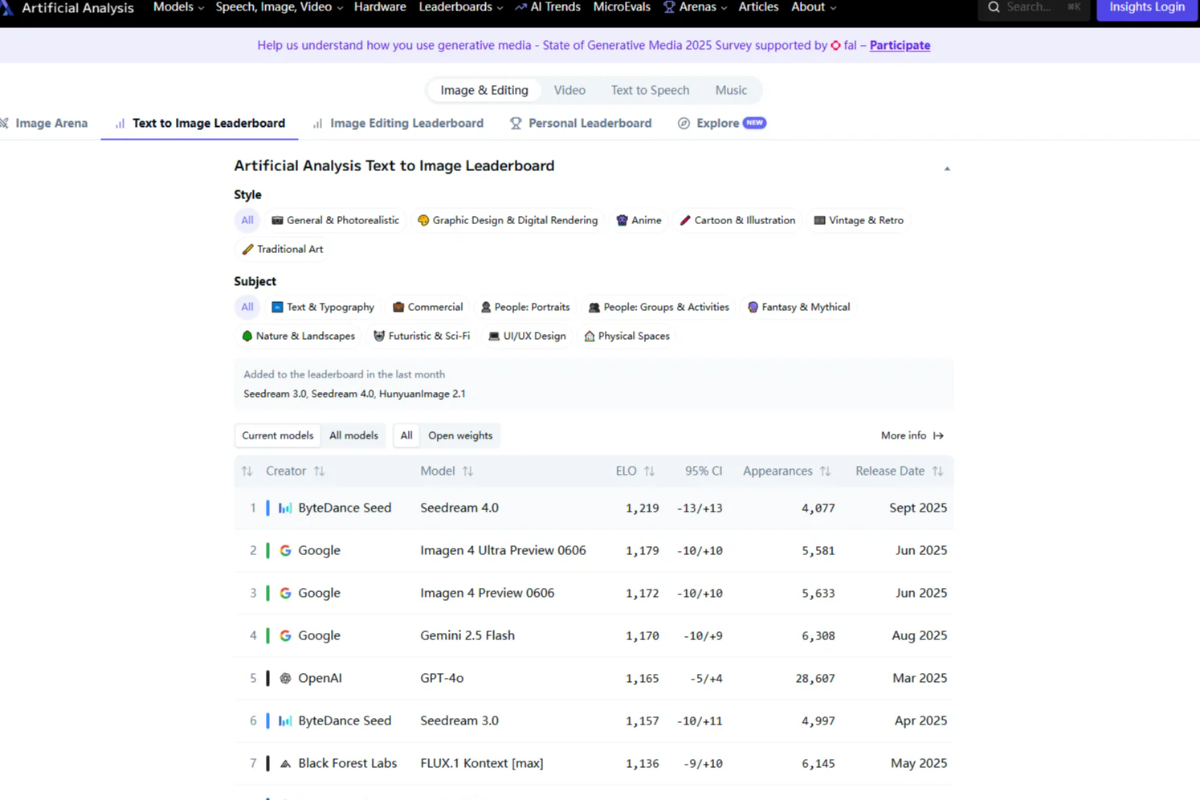Select the All style filter
The height and width of the screenshot is (800, 1200).
247,220
